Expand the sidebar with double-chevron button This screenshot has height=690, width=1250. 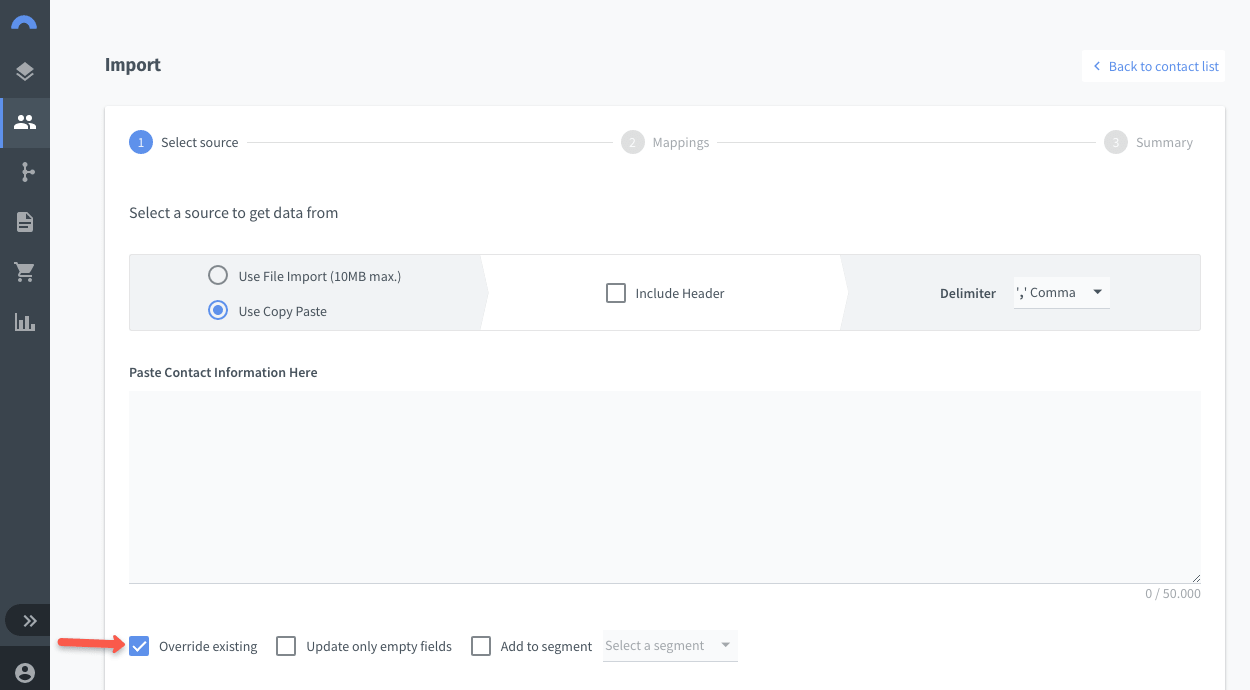[x=29, y=621]
